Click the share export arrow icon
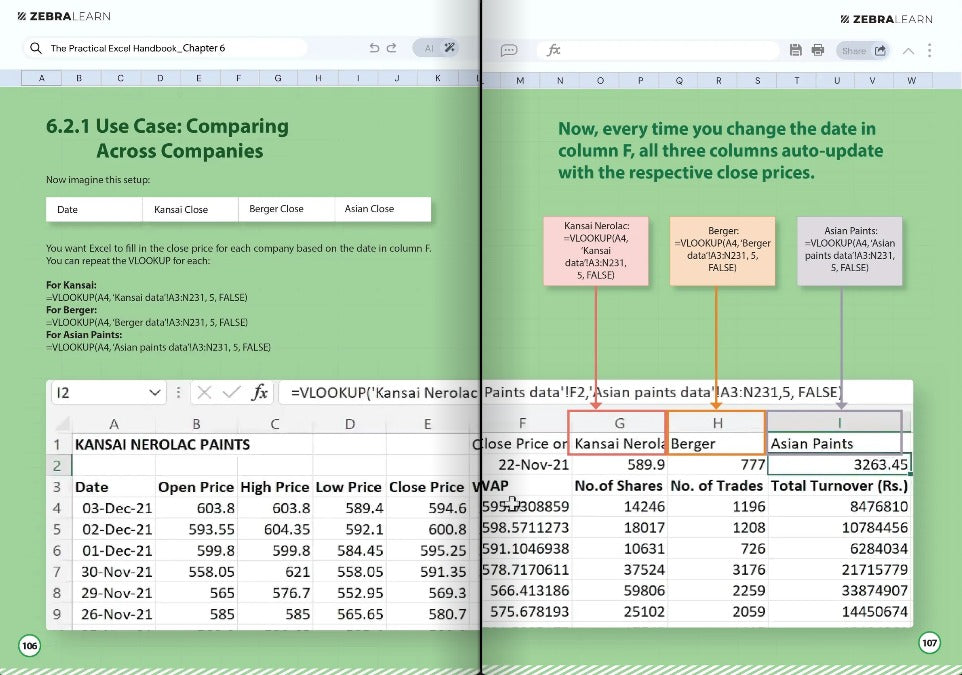This screenshot has height=675, width=962. pyautogui.click(x=880, y=50)
